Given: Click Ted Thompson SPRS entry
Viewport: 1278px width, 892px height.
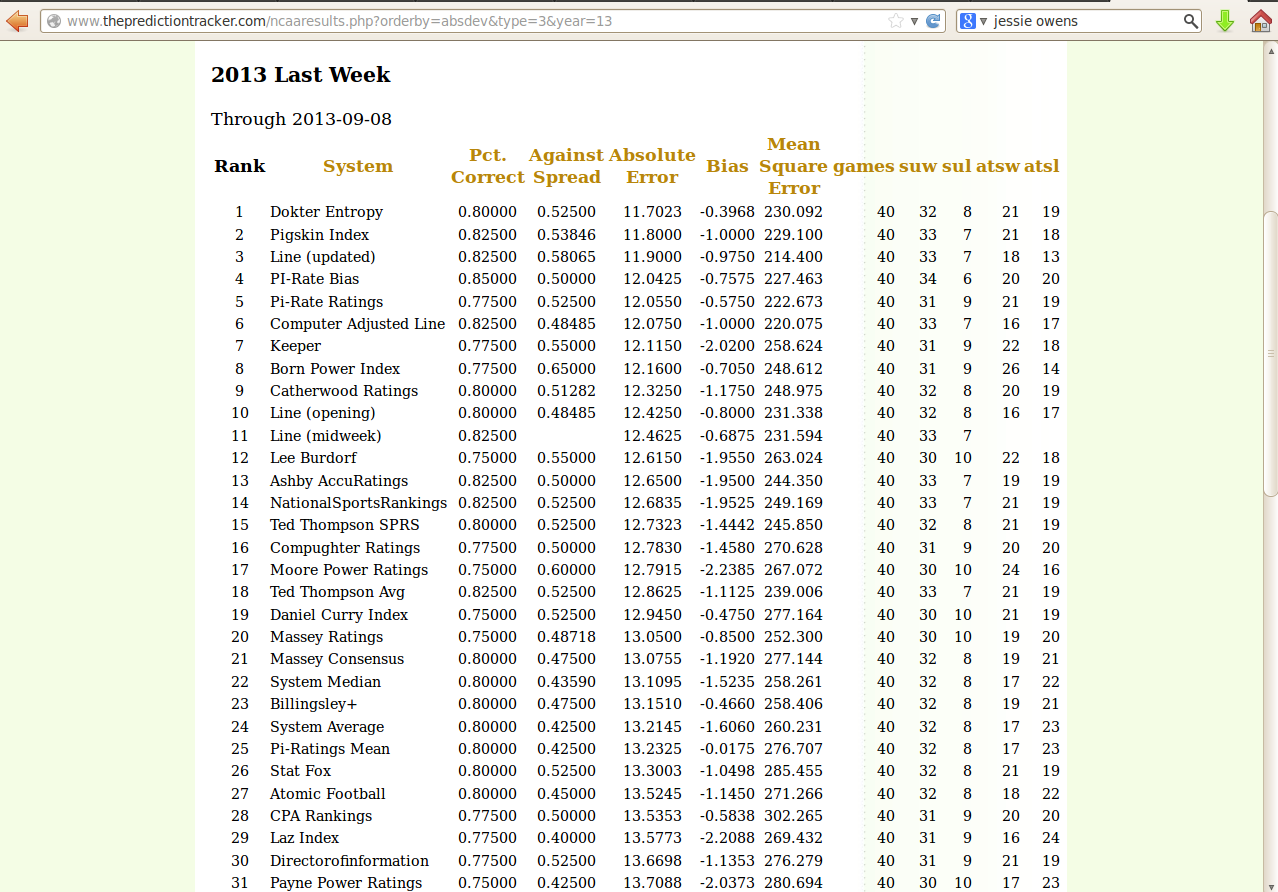Looking at the screenshot, I should [345, 525].
